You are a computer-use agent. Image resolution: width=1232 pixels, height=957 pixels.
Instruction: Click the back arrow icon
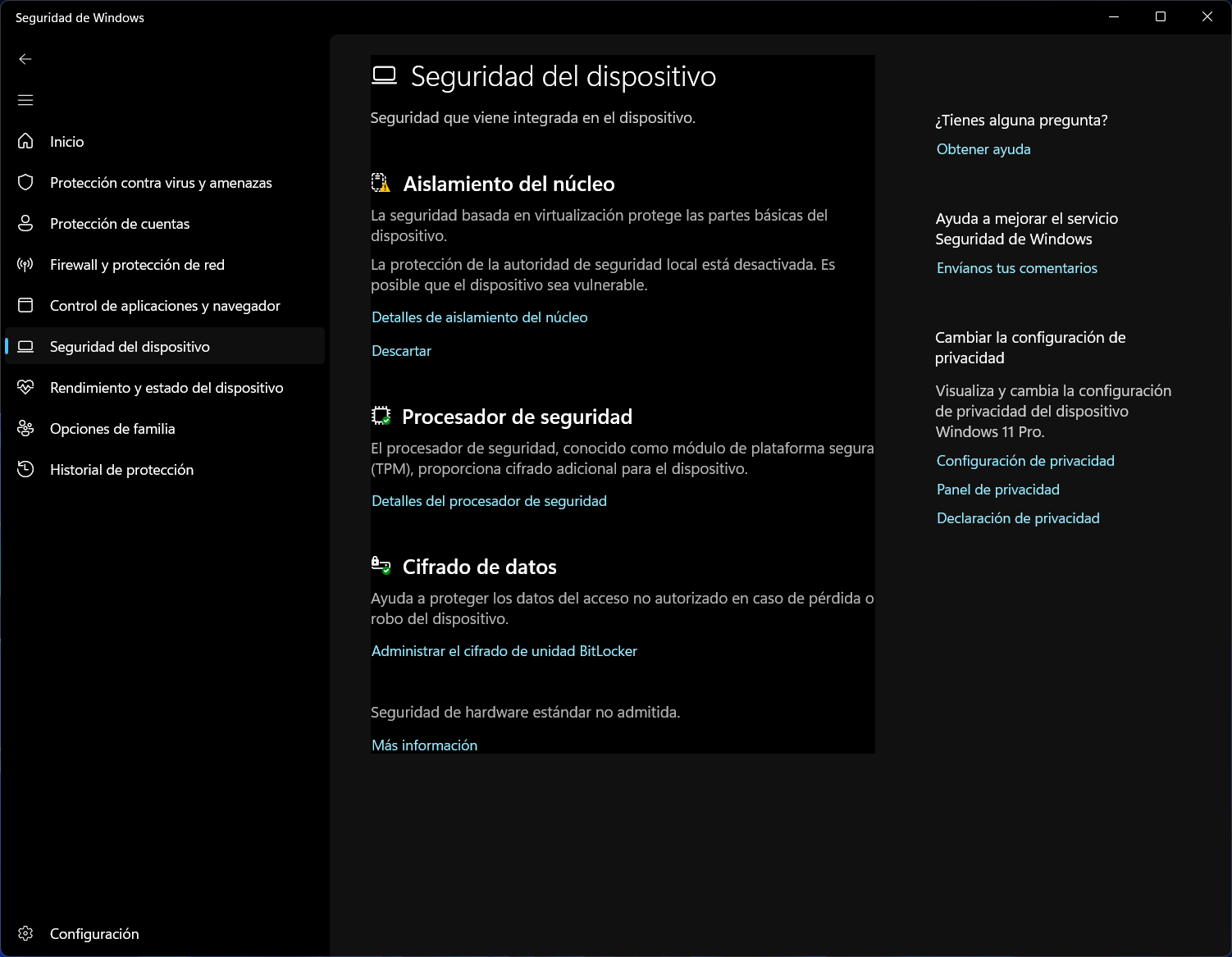click(x=25, y=59)
